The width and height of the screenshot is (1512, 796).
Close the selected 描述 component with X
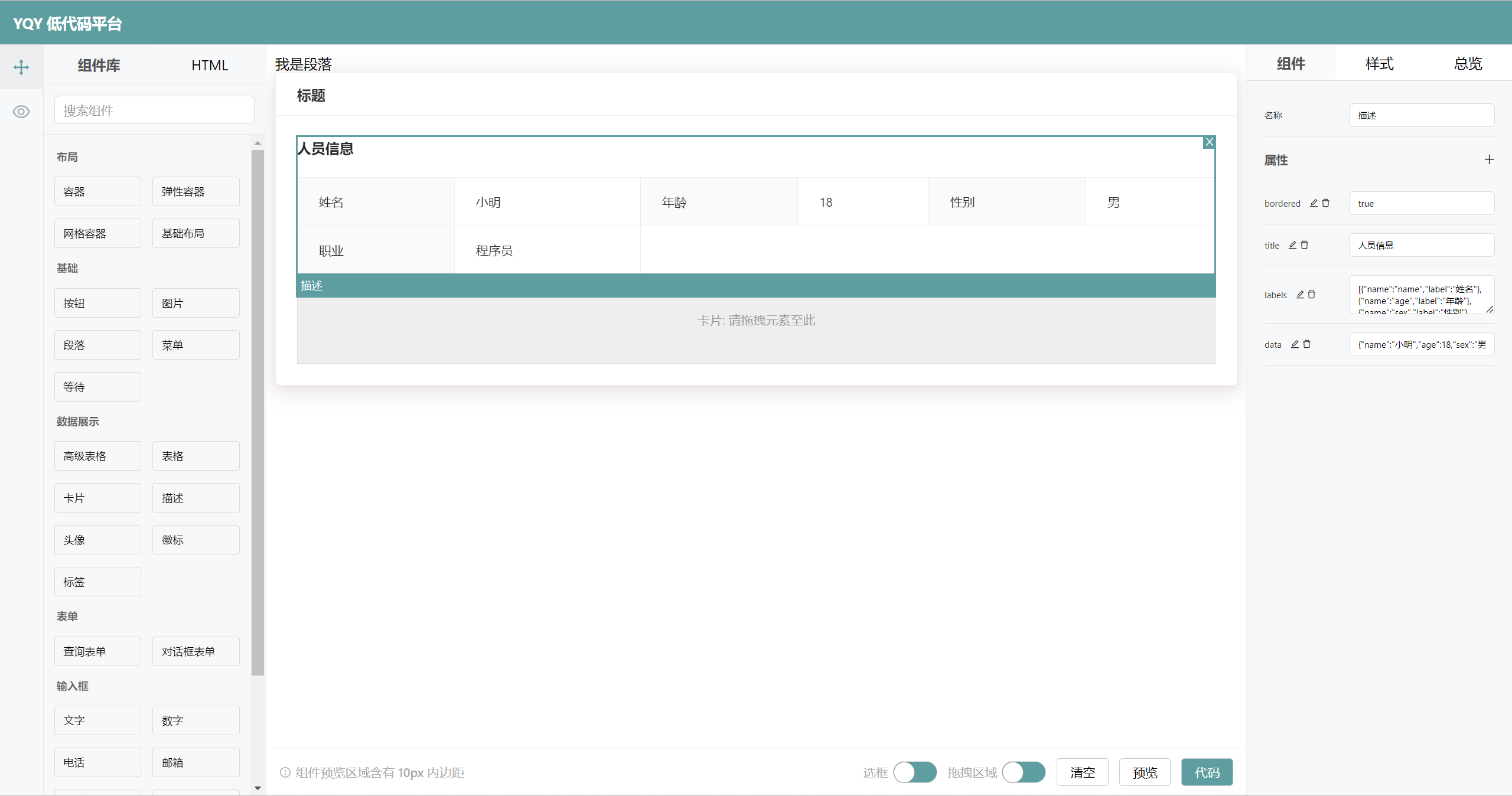pos(1209,142)
